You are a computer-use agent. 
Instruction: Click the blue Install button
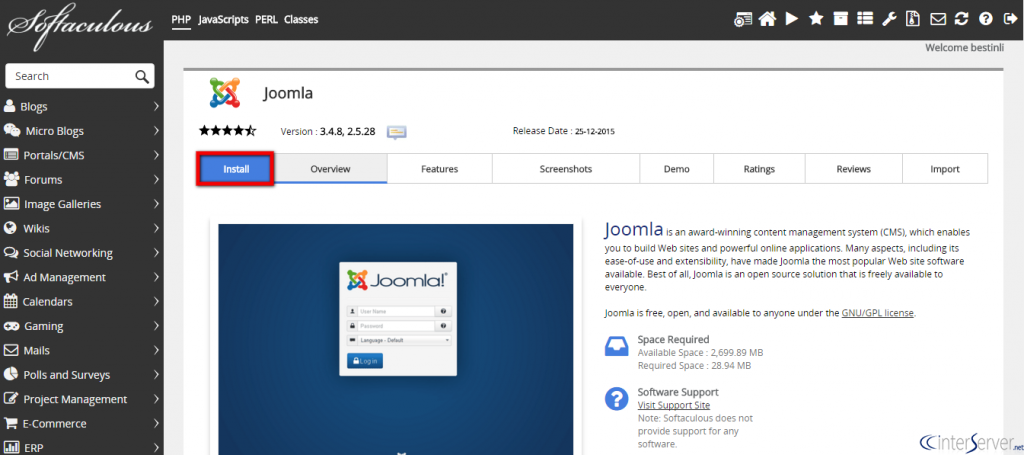pyautogui.click(x=236, y=169)
